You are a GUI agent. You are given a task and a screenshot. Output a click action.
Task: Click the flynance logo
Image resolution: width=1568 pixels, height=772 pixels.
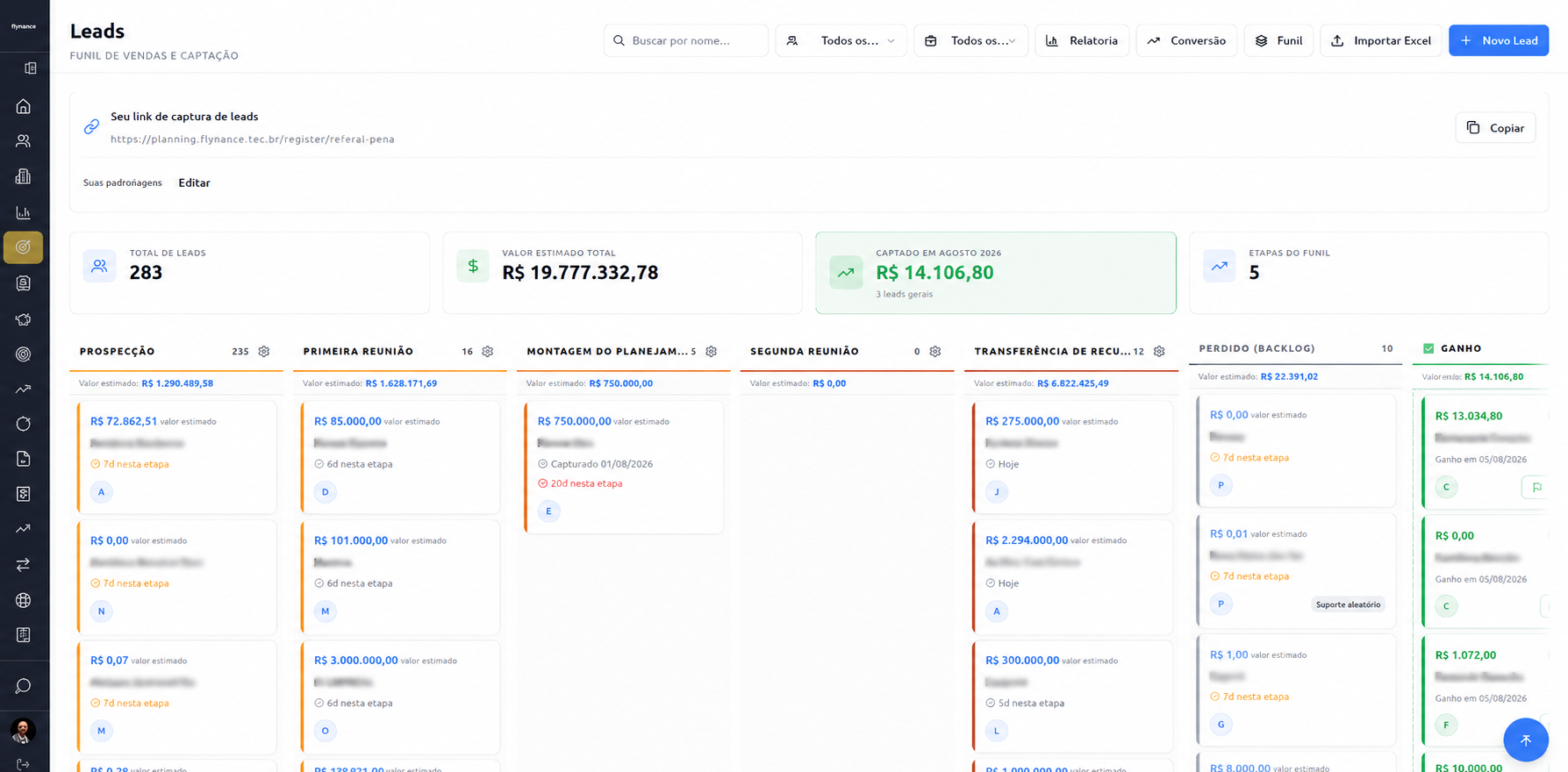point(24,26)
